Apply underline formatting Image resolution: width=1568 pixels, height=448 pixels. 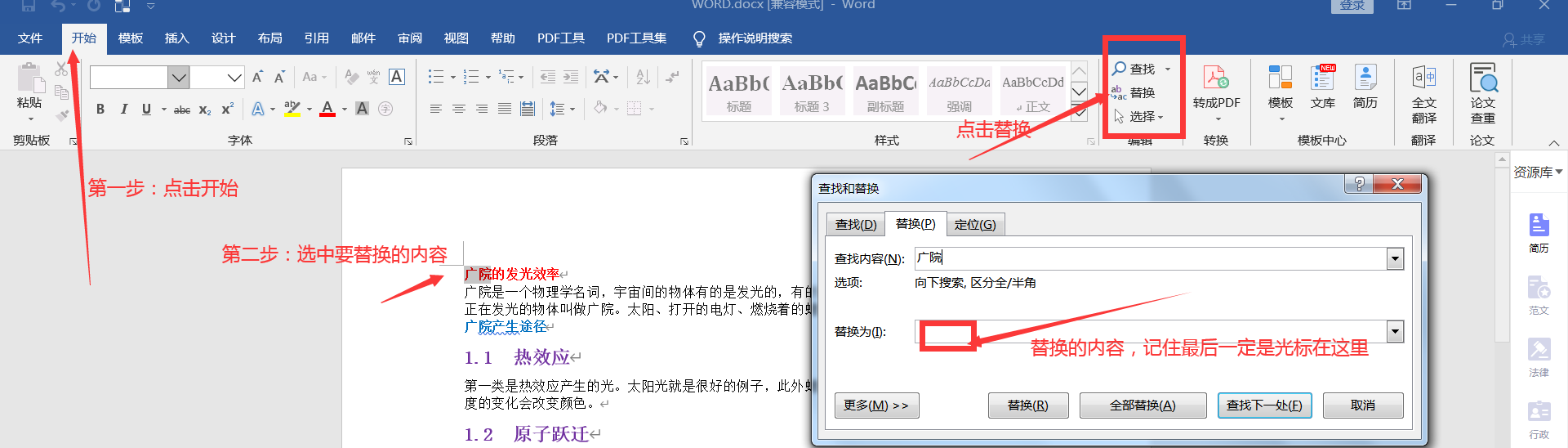146,109
